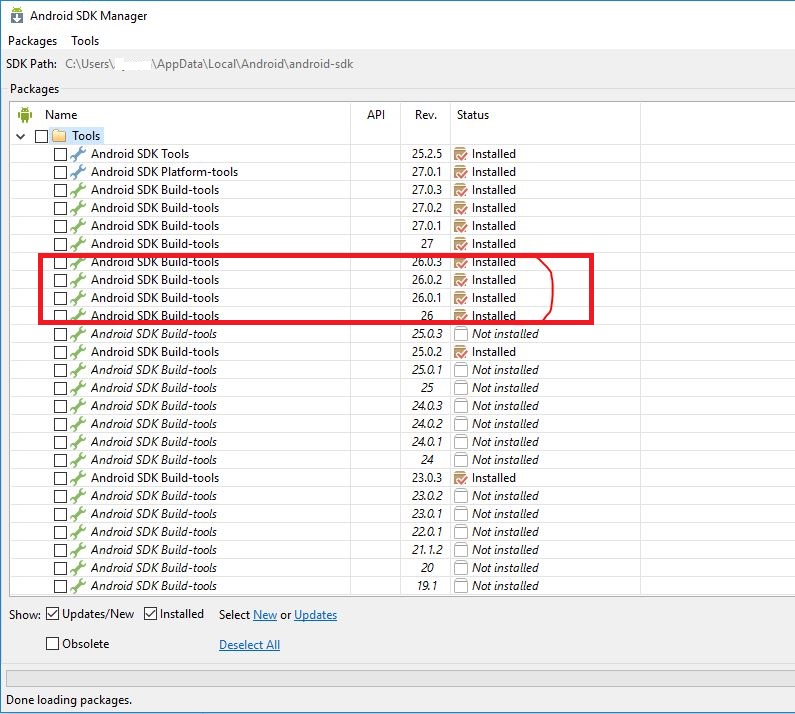Check the Tools folder checkbox
Viewport: 795px width, 714px height.
tap(42, 136)
